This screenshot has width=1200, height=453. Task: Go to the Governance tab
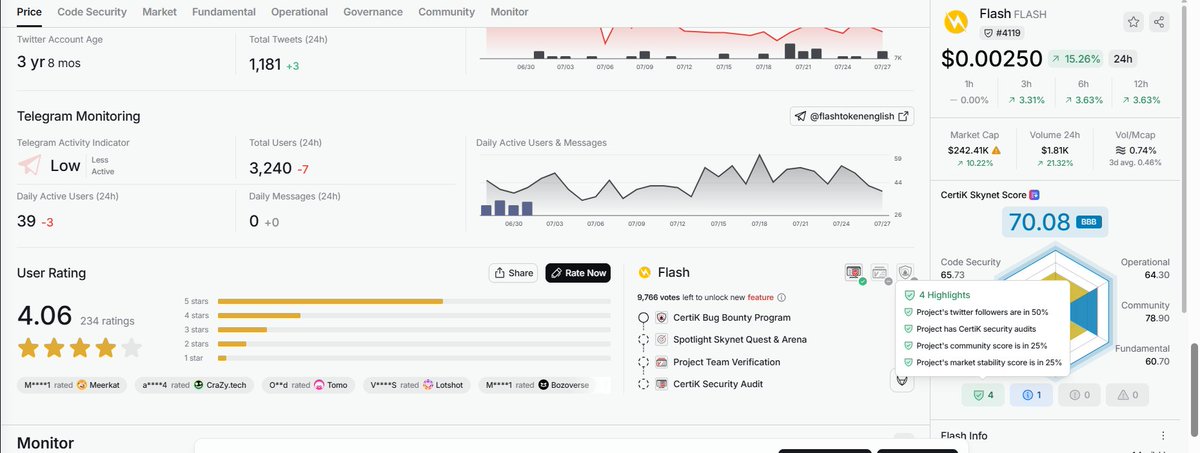[373, 12]
